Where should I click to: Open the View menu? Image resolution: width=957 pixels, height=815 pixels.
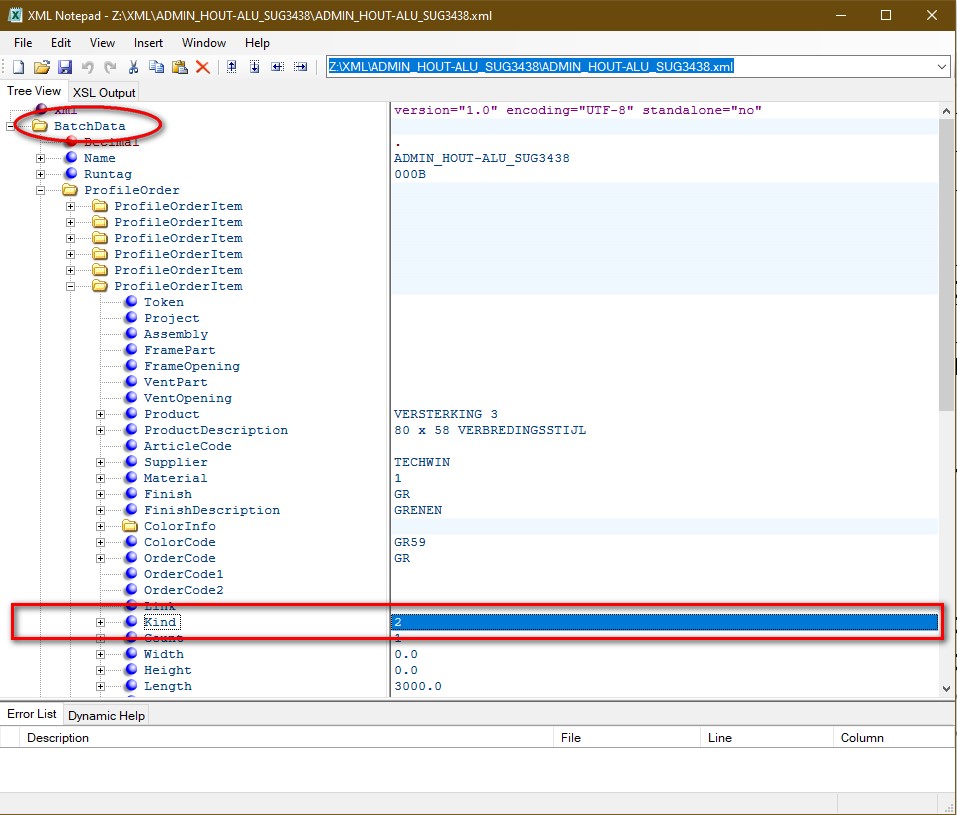click(103, 43)
